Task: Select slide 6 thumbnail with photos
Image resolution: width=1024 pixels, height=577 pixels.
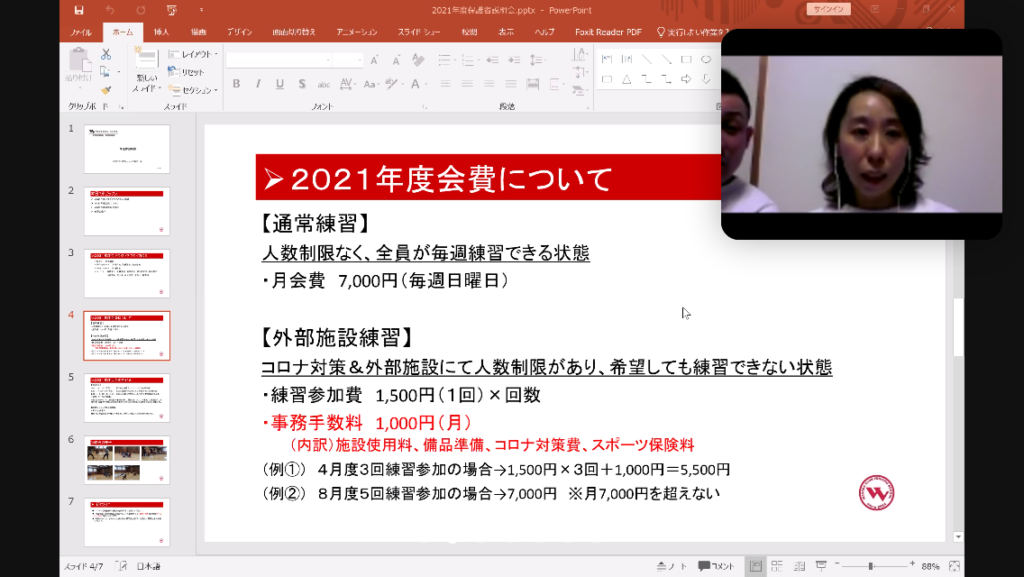Action: click(127, 459)
